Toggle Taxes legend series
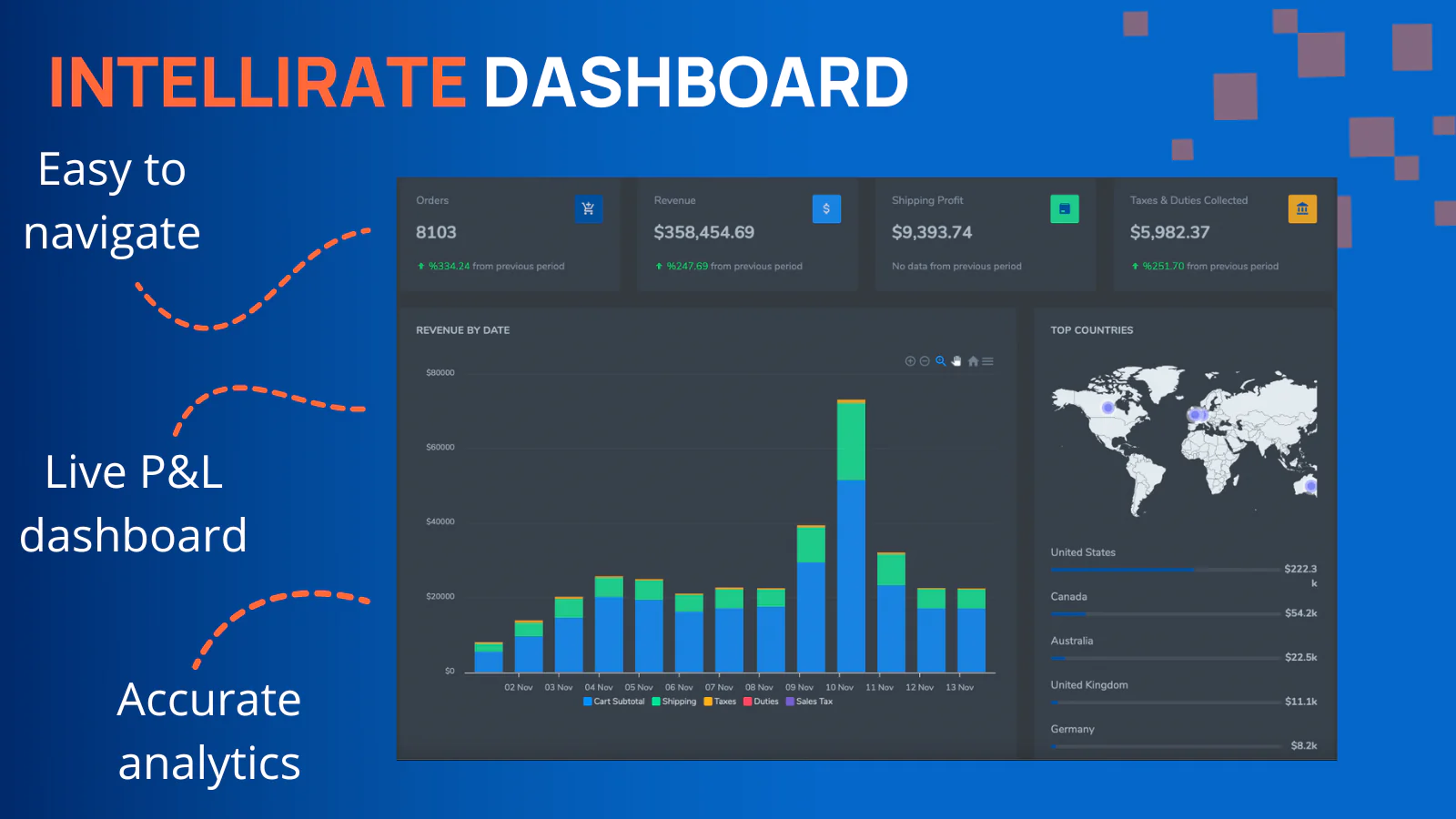Screen dimensions: 1456x819 pos(720,702)
